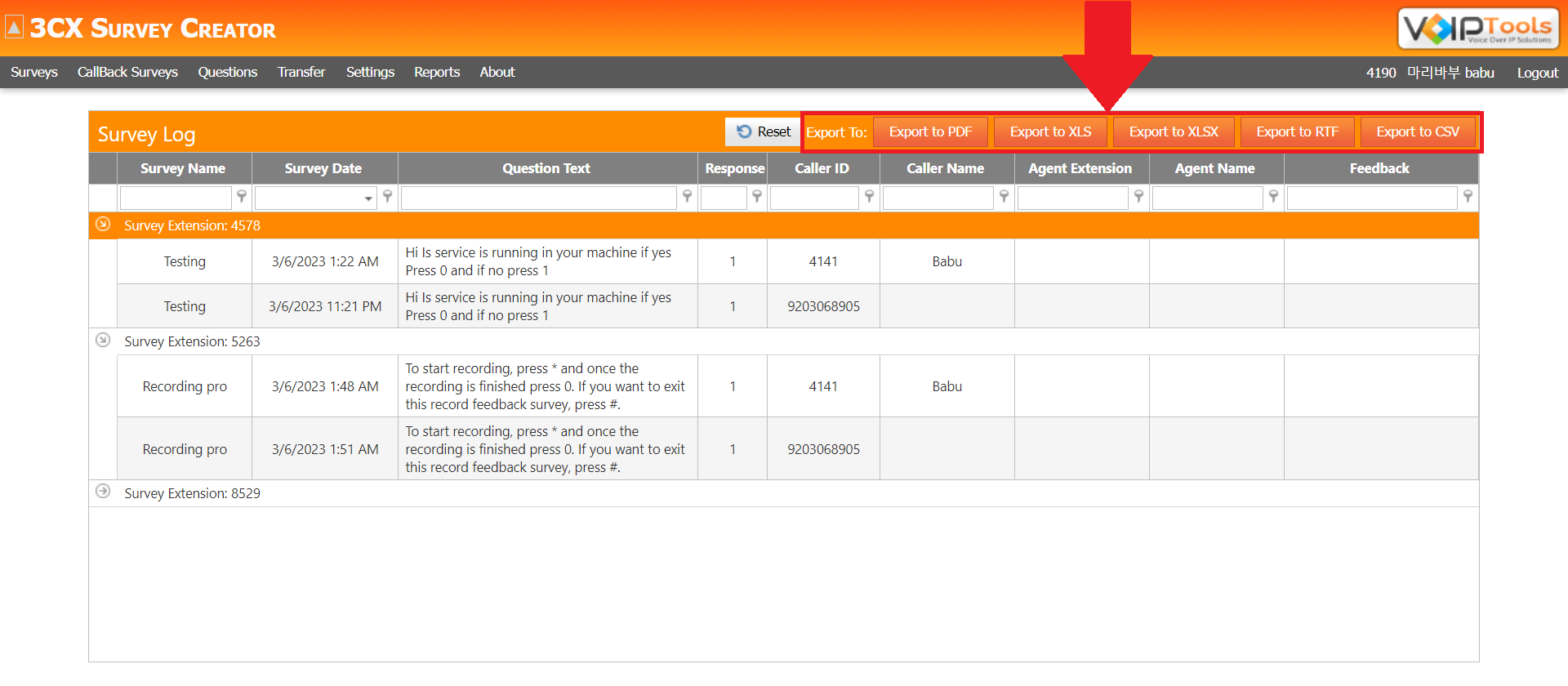Reset the survey log filters
This screenshot has height=686, width=1568.
[x=764, y=131]
